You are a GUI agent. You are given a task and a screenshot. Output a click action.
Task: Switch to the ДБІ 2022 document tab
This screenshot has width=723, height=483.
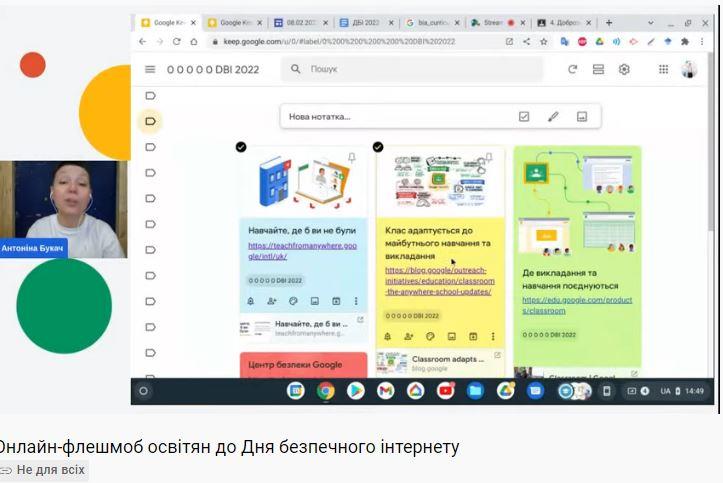point(366,23)
